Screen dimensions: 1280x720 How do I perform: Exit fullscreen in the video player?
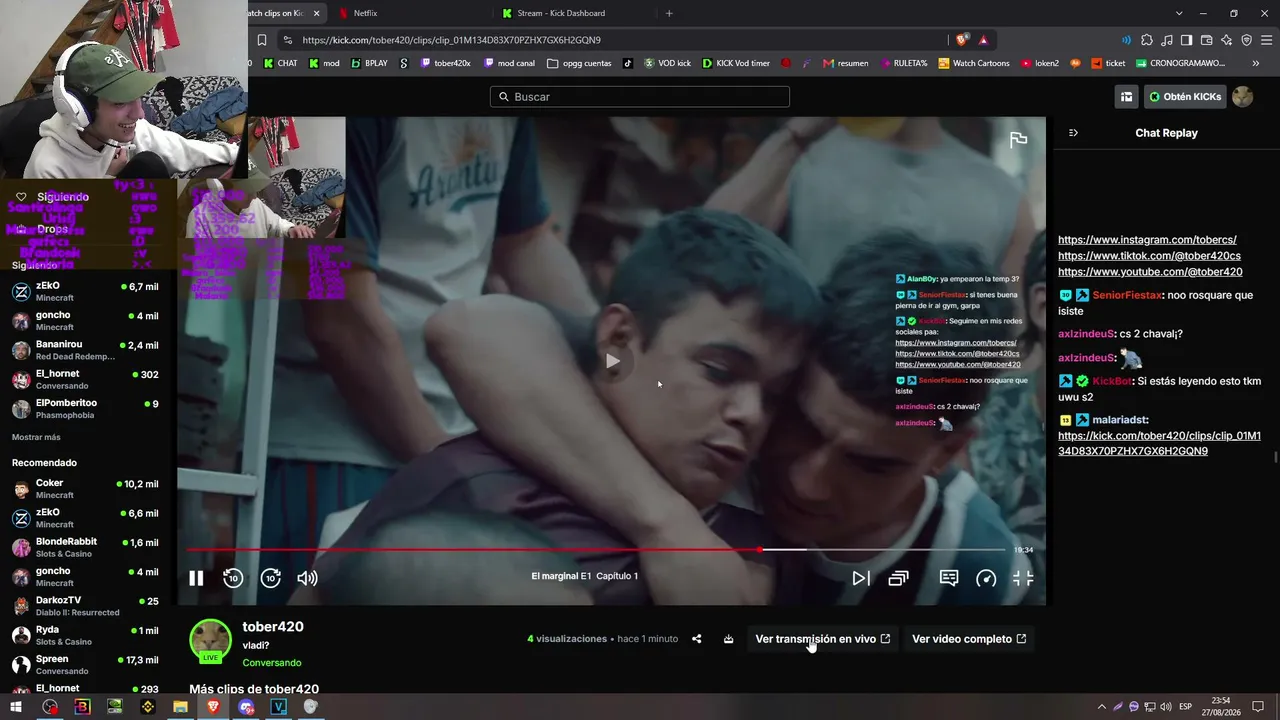point(1023,578)
